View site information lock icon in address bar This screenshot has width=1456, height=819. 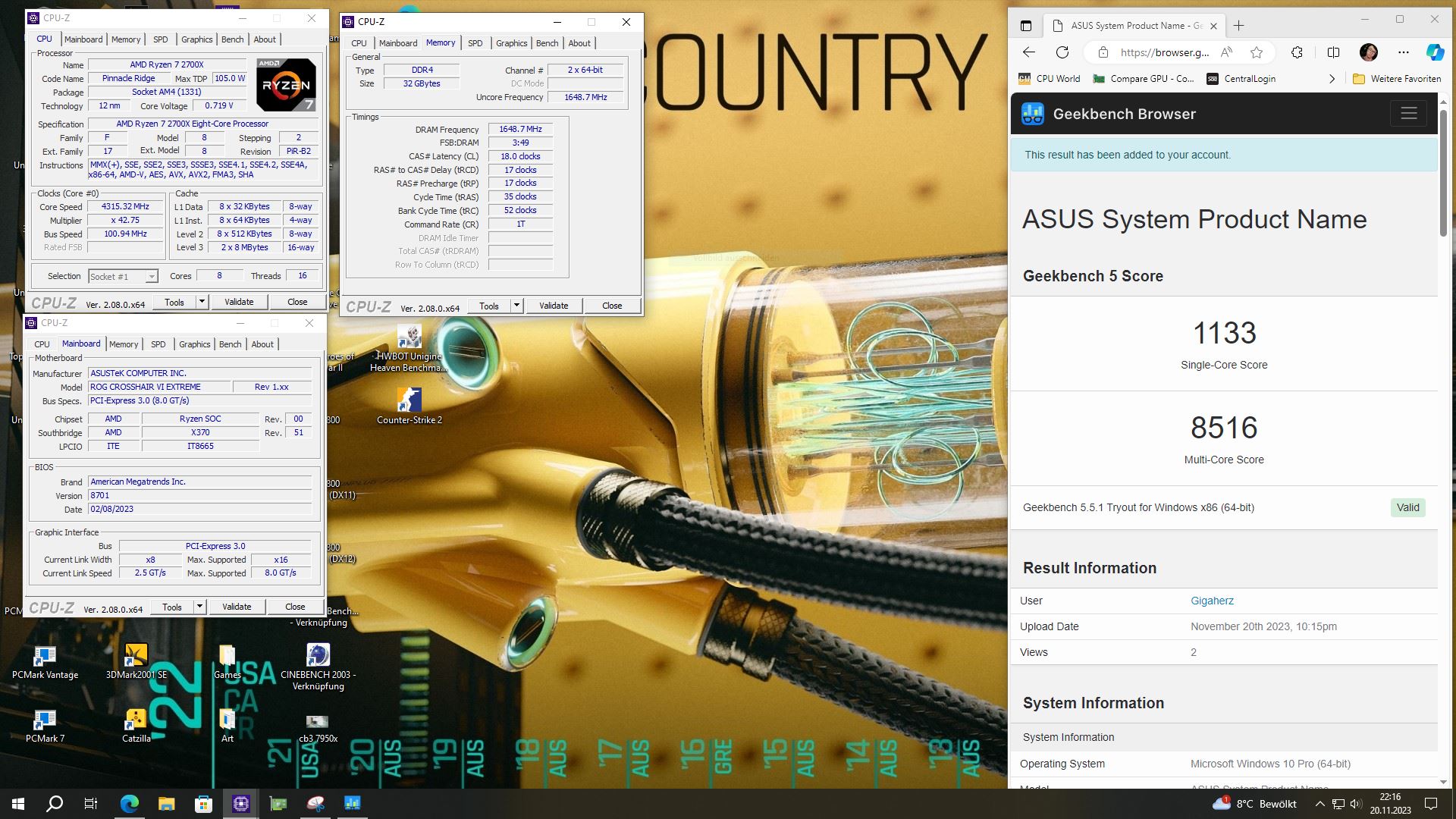[1103, 52]
